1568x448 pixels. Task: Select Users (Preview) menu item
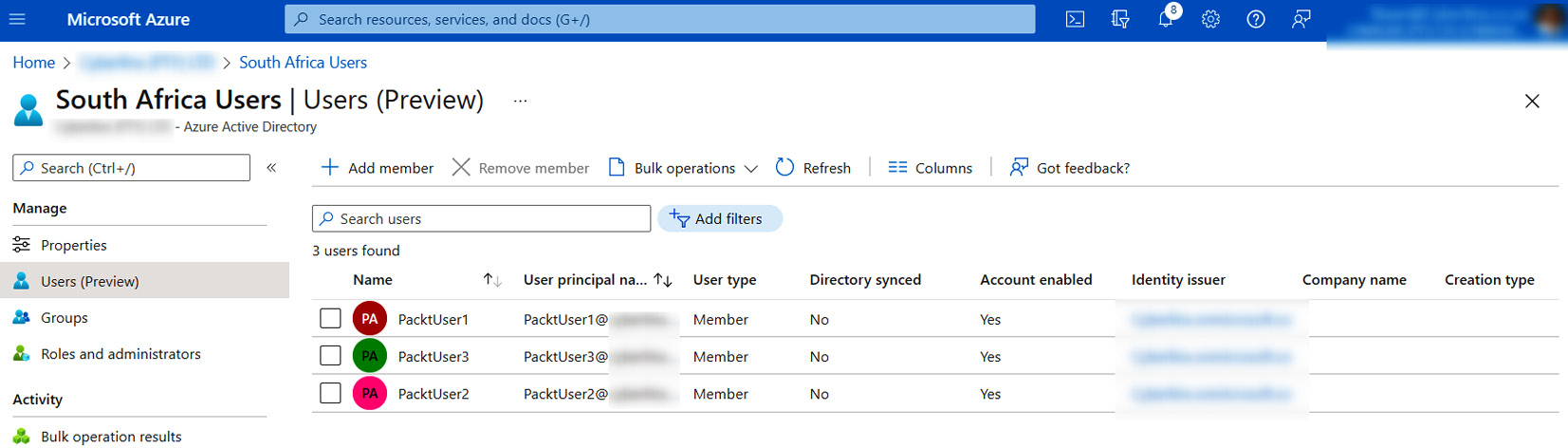pos(144,281)
